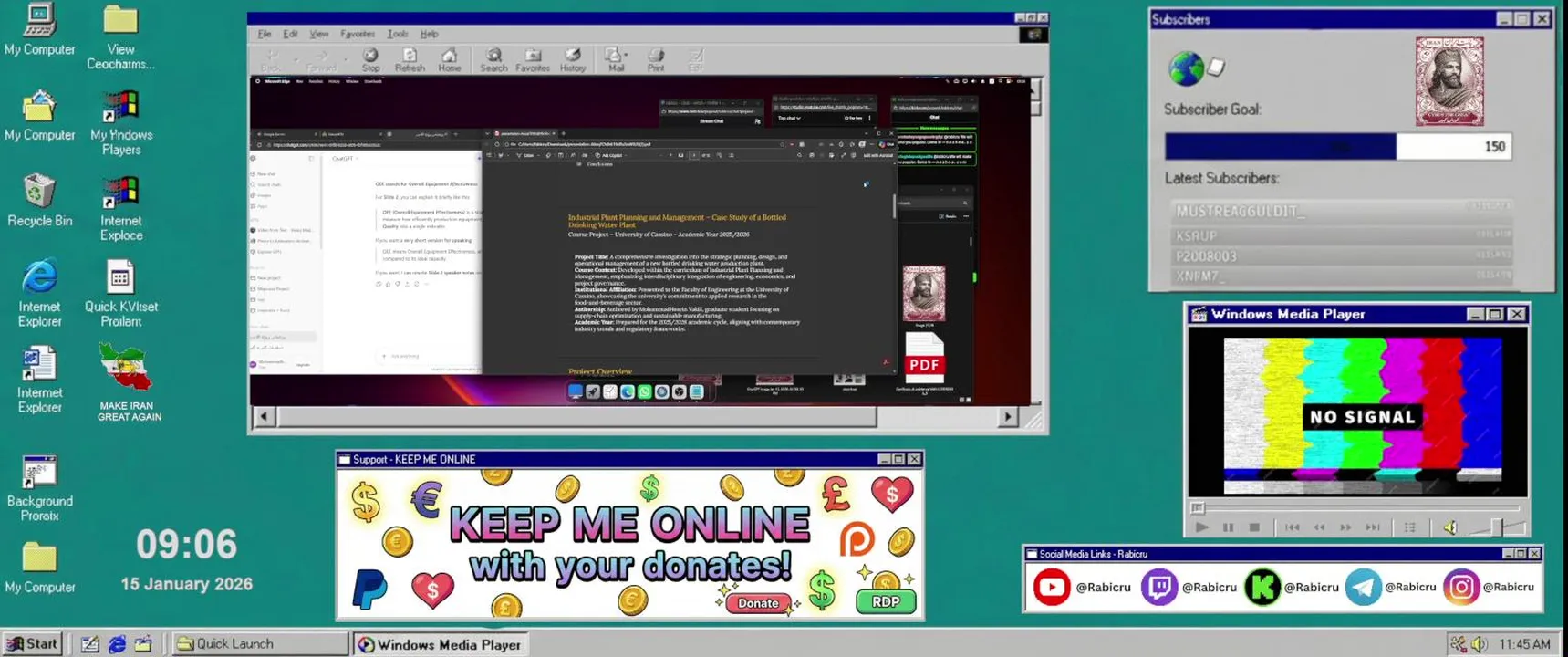
Task: Click the Media Player volume slider
Action: click(x=1498, y=527)
